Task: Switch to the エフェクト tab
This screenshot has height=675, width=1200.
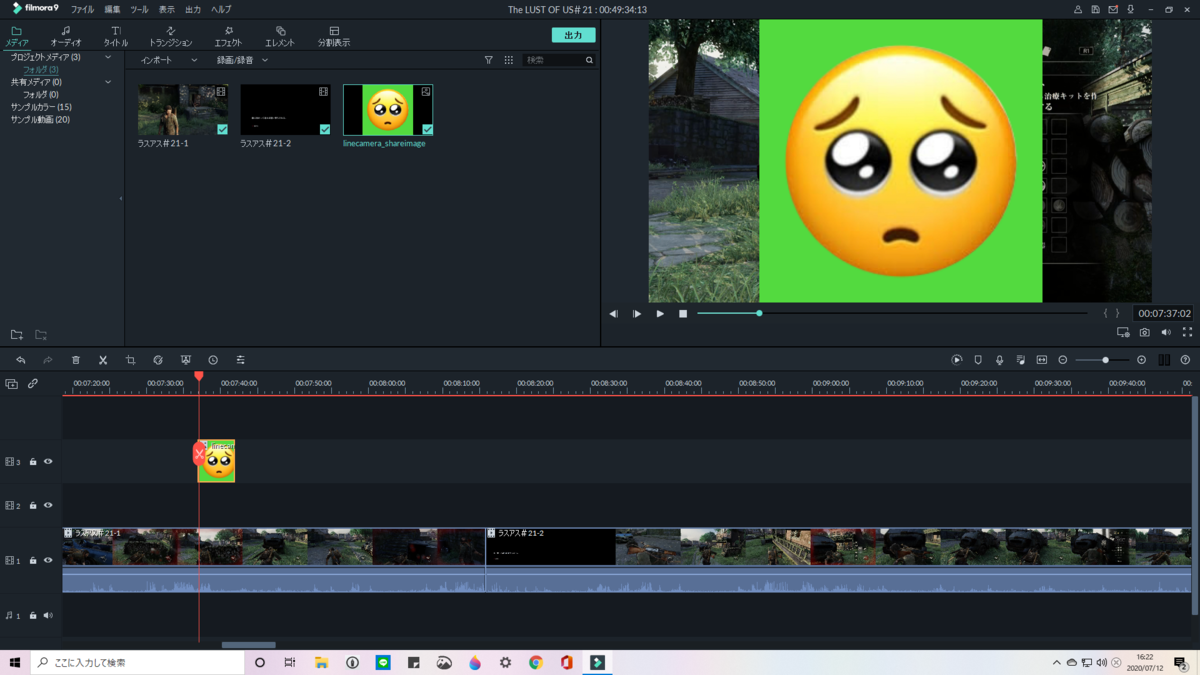Action: 228,37
